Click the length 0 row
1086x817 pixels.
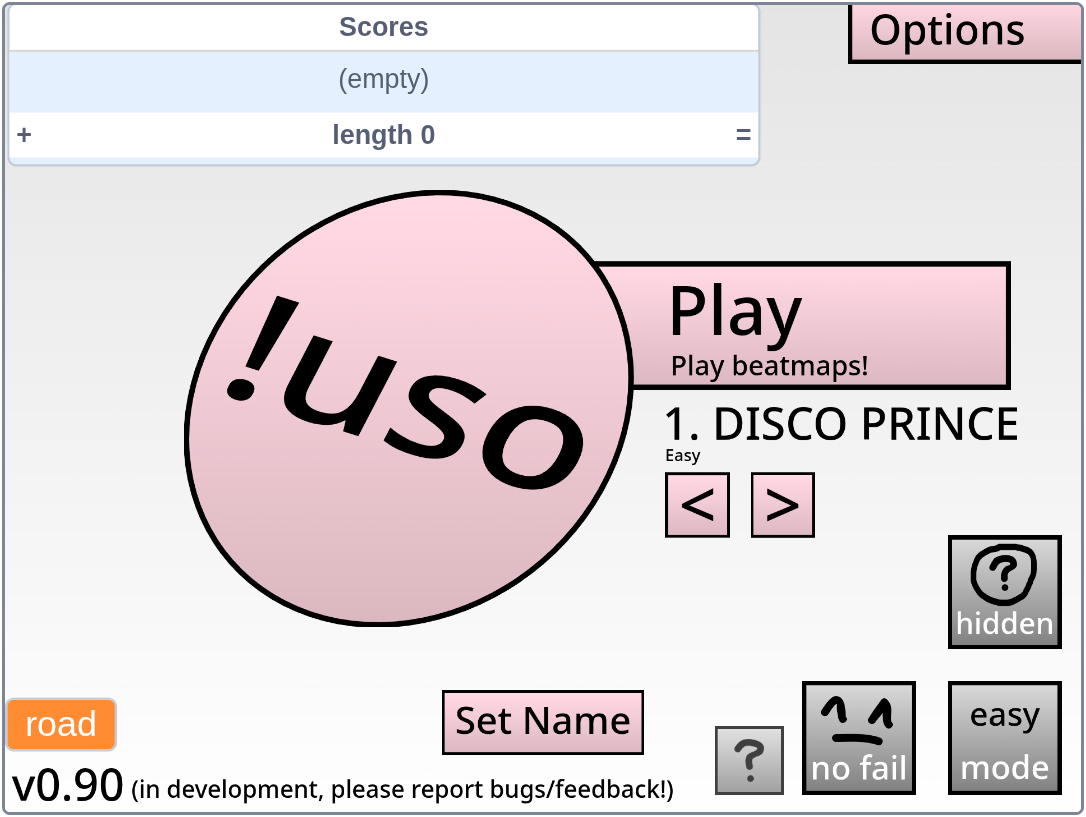point(384,134)
